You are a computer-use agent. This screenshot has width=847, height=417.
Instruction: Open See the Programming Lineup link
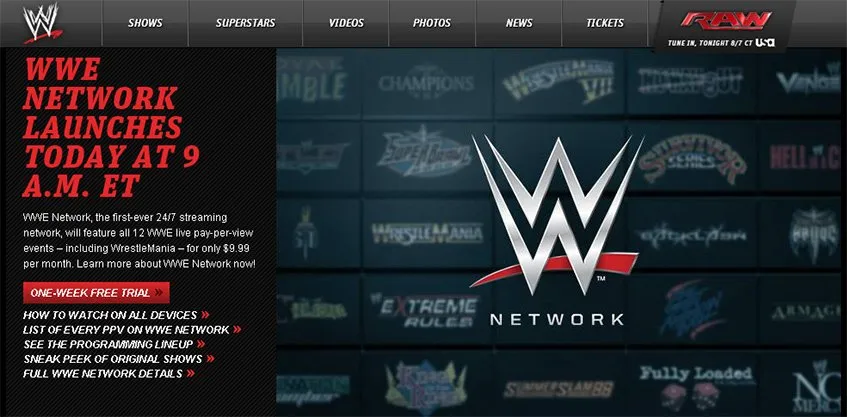click(114, 344)
